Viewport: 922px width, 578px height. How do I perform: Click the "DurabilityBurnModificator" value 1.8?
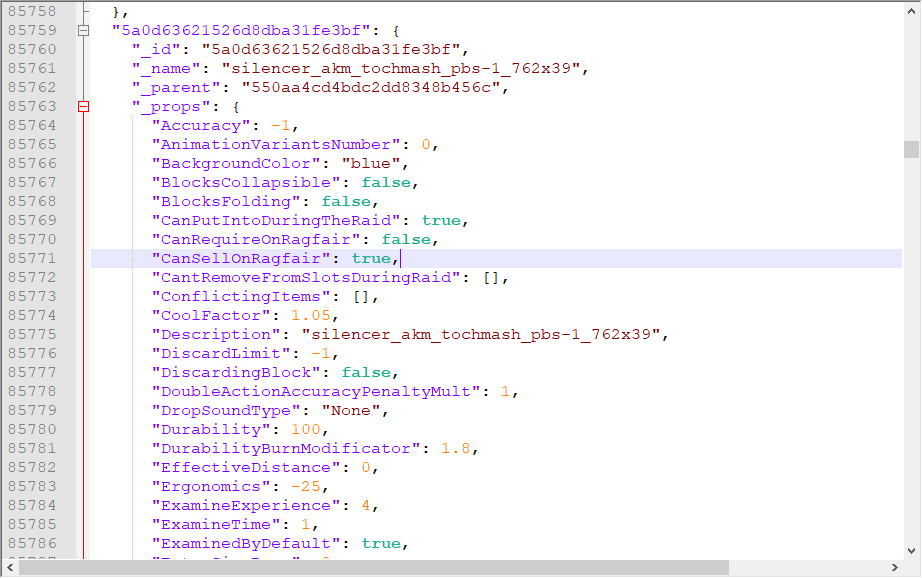point(456,449)
